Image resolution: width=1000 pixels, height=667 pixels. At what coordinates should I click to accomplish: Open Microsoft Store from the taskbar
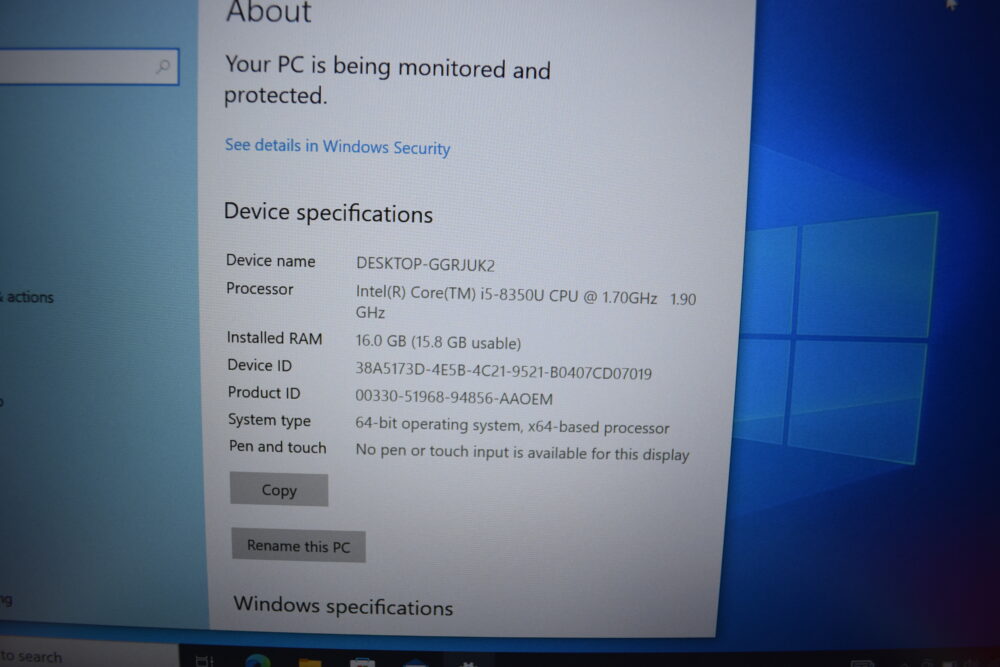[x=362, y=662]
